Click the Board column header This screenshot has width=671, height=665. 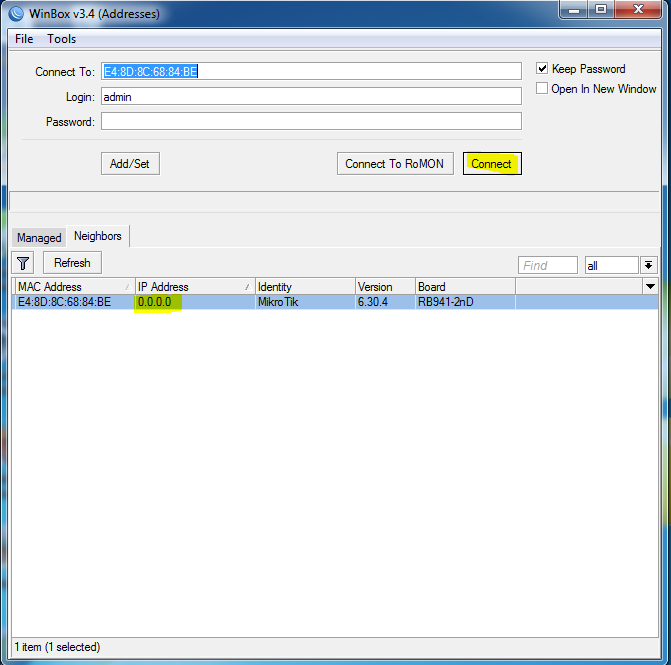[465, 286]
